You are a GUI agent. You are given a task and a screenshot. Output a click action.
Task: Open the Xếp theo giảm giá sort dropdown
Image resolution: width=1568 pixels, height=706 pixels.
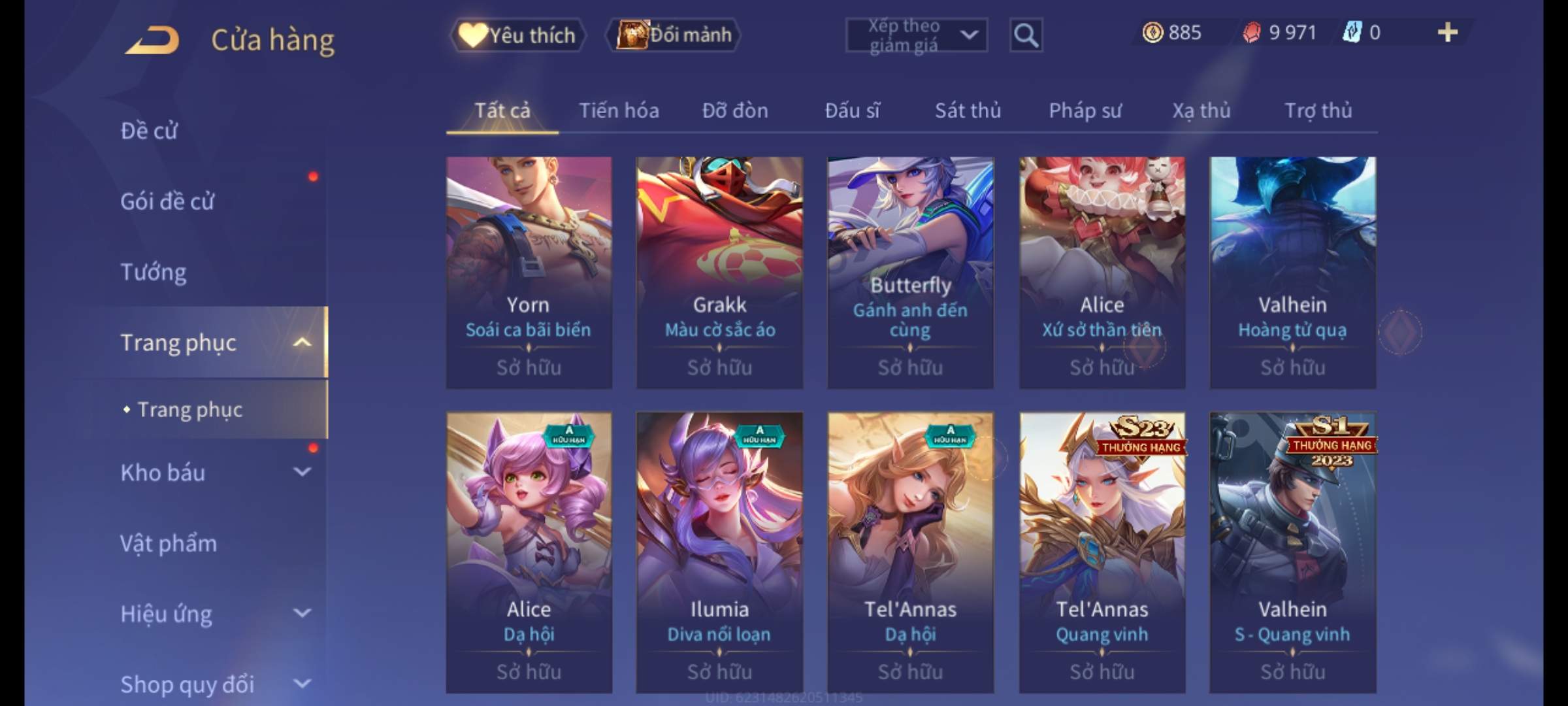(917, 35)
